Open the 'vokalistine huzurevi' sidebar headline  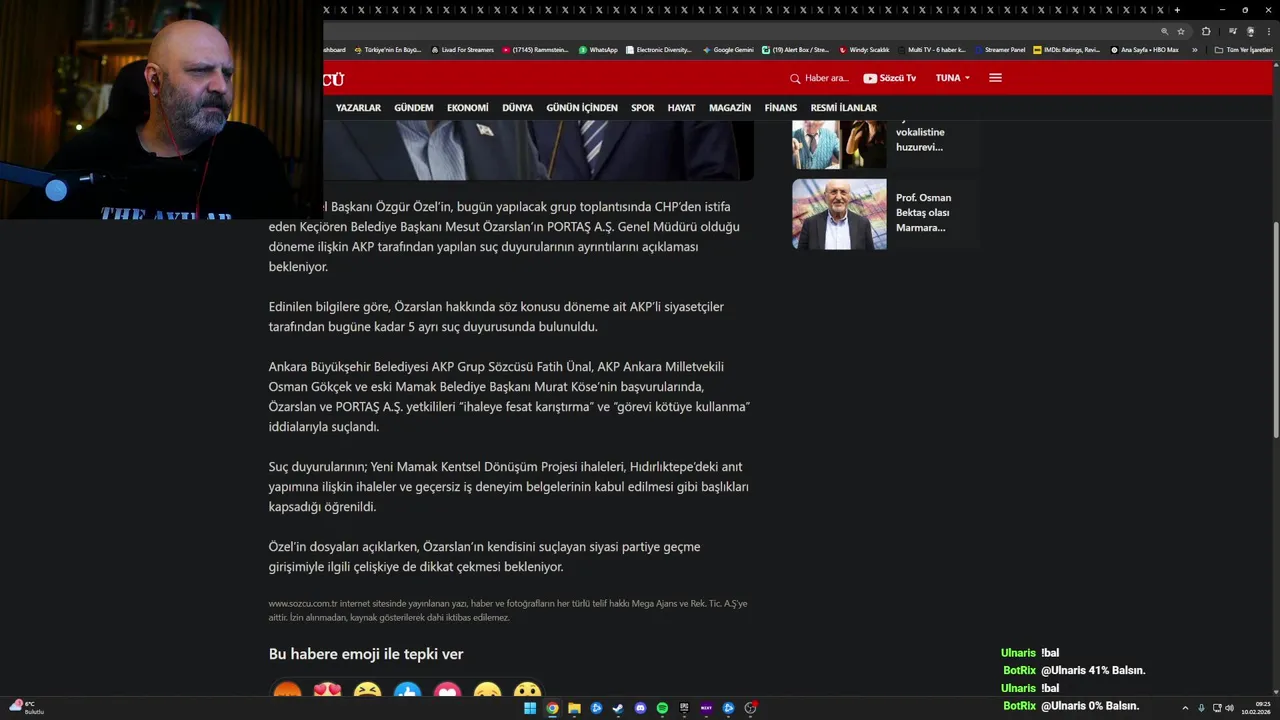coord(920,139)
